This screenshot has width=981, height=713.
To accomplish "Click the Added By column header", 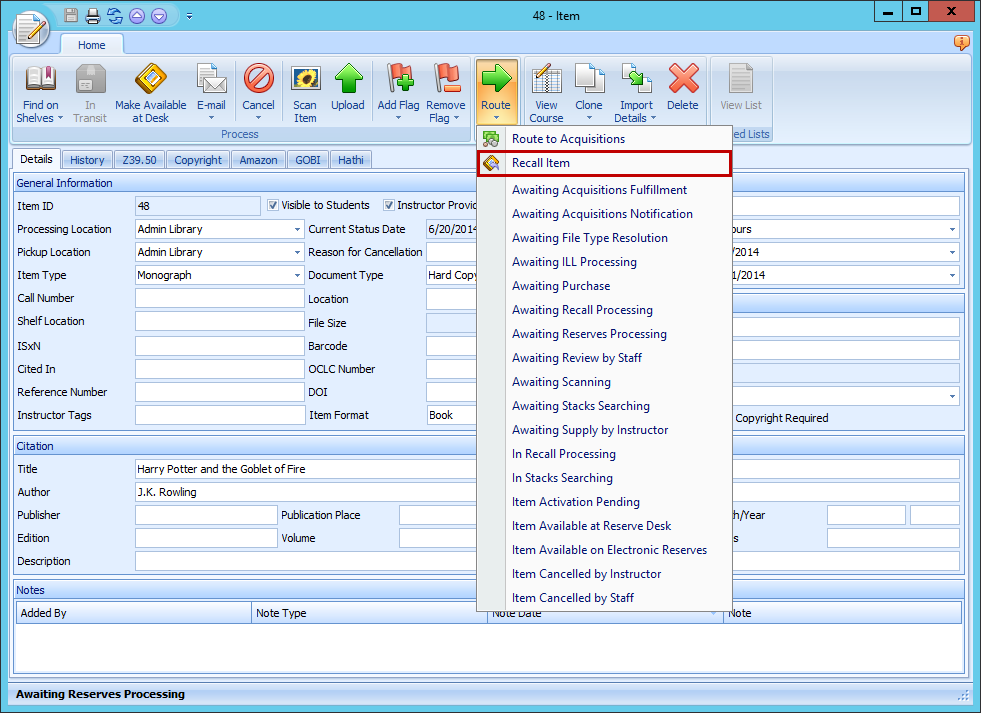I will 133,613.
